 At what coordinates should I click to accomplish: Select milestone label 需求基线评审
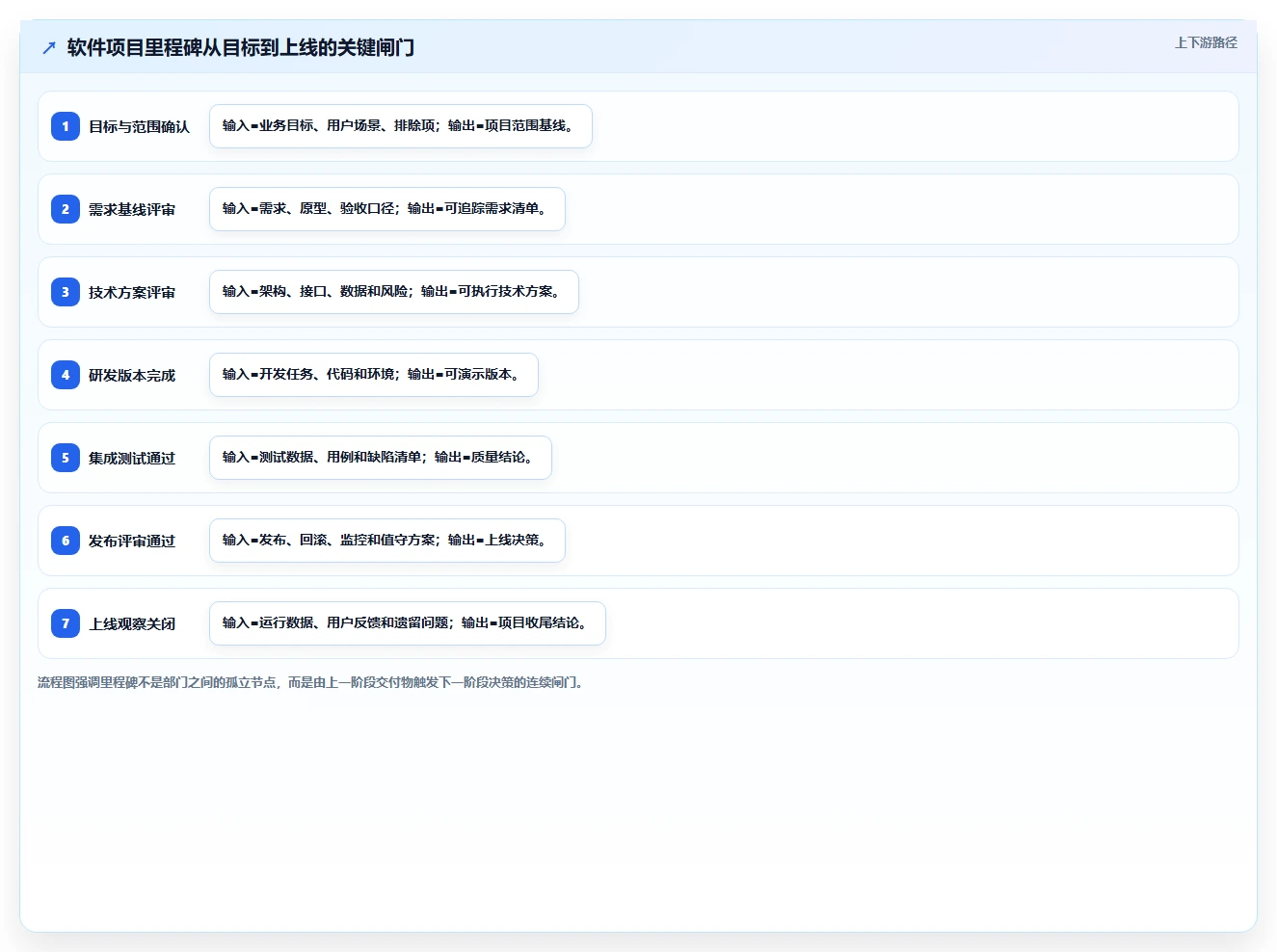pyautogui.click(x=132, y=209)
